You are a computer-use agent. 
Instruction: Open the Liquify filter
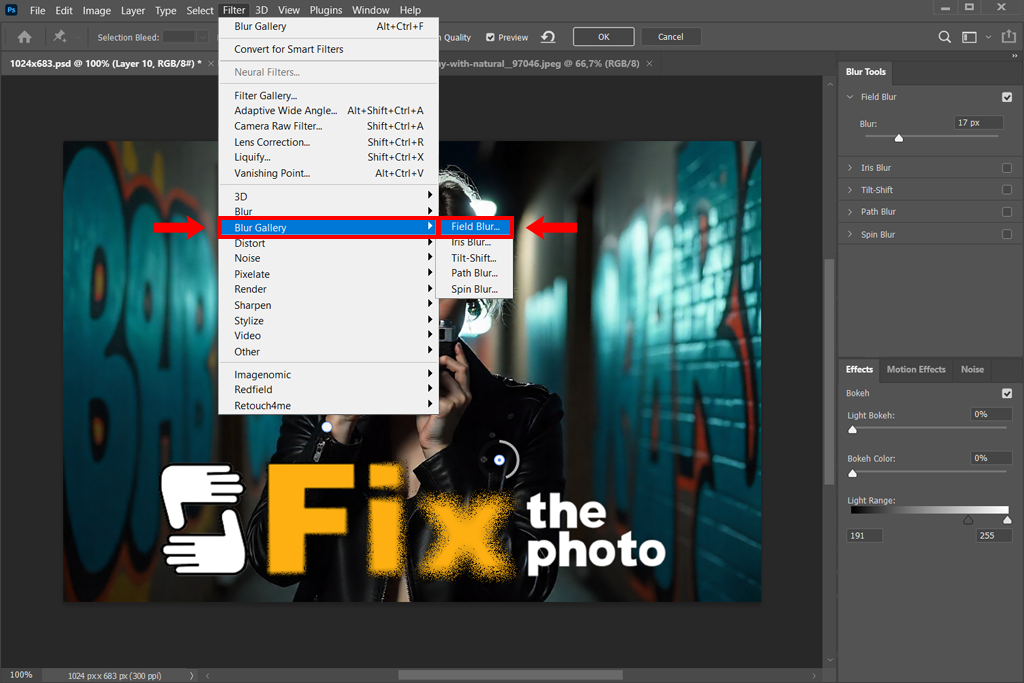click(x=328, y=157)
